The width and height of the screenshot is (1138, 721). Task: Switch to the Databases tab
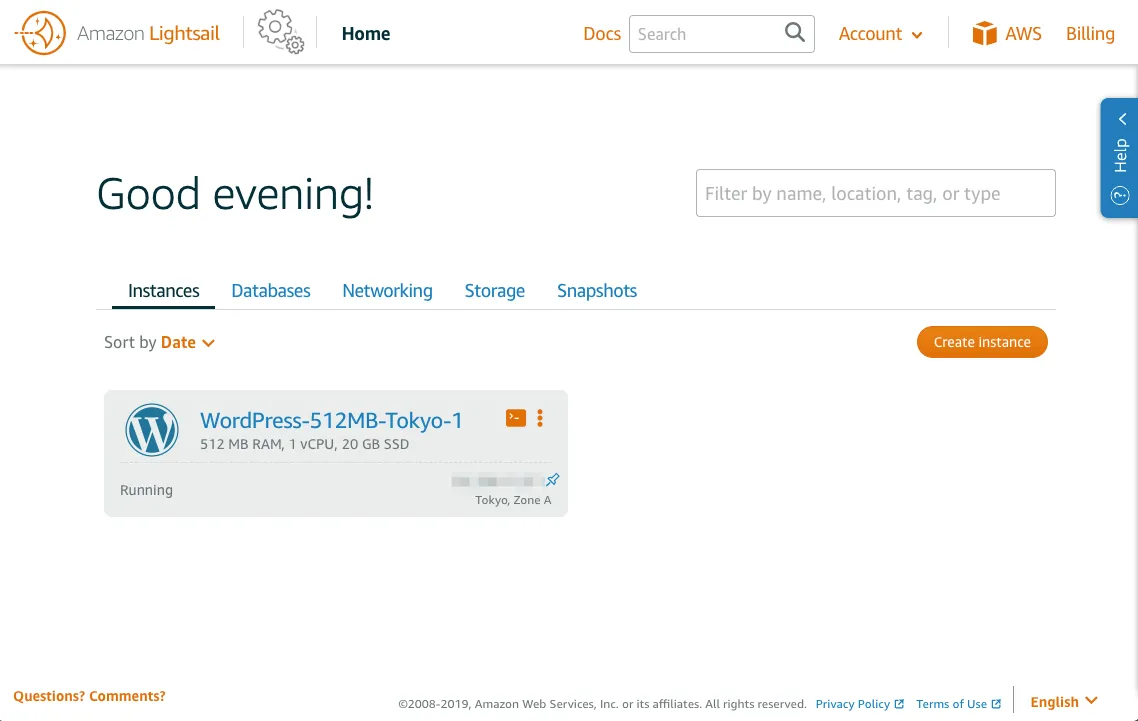click(271, 291)
